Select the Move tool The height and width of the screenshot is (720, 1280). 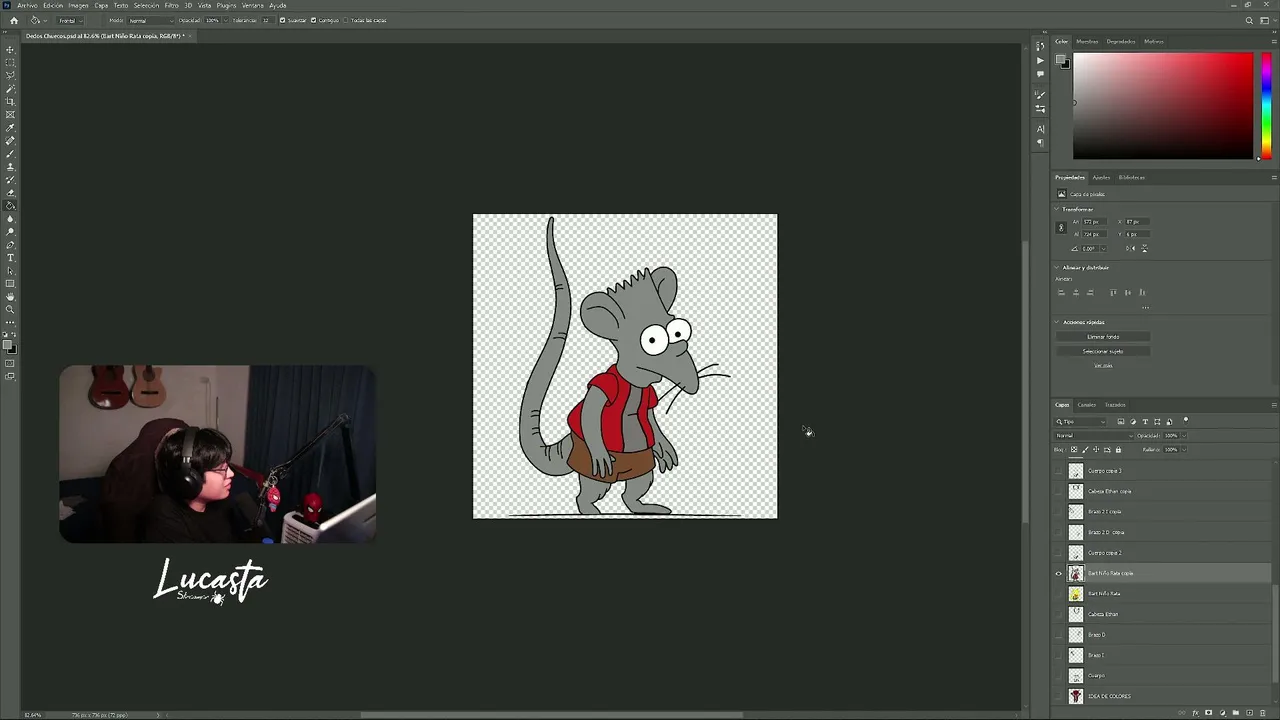tap(11, 49)
